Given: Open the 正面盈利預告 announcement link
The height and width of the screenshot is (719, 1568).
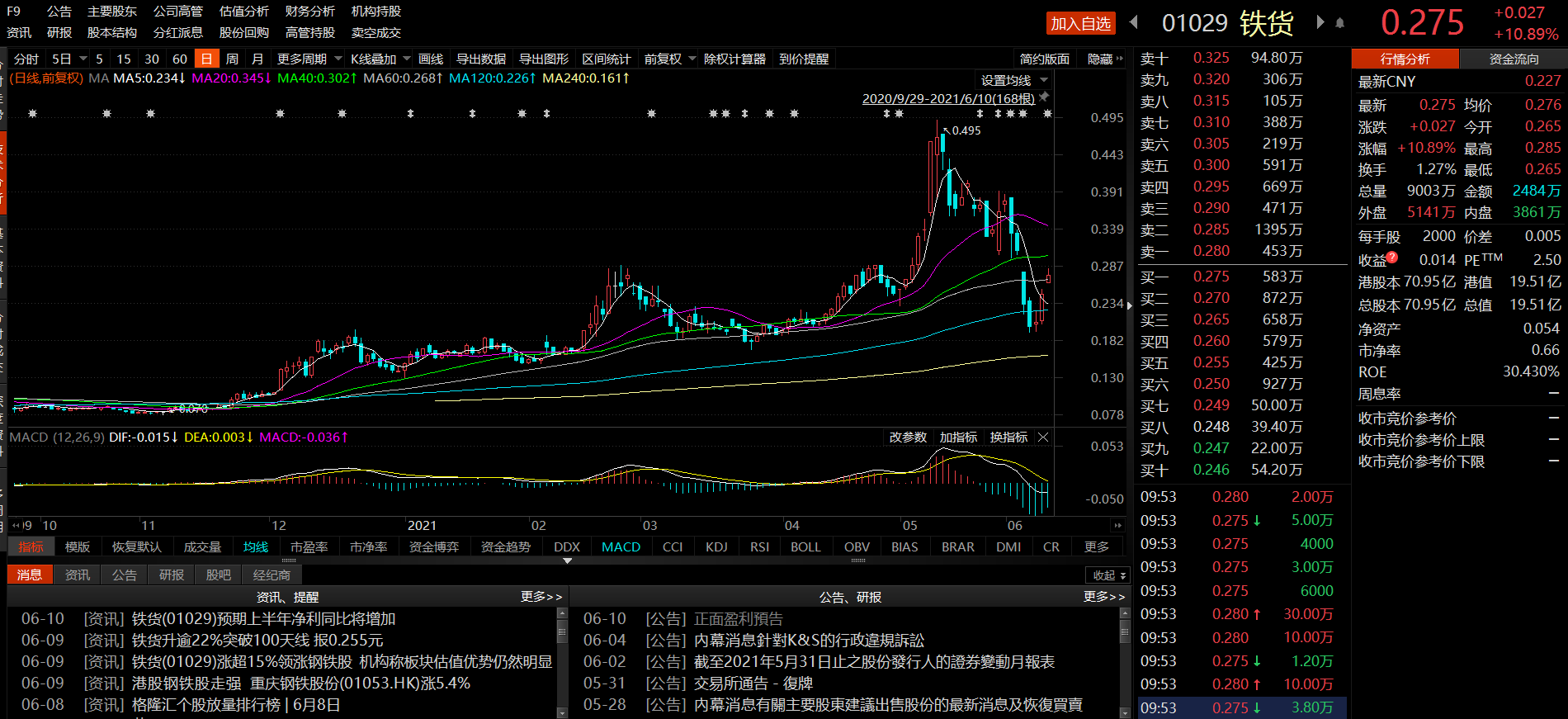Looking at the screenshot, I should 738,618.
